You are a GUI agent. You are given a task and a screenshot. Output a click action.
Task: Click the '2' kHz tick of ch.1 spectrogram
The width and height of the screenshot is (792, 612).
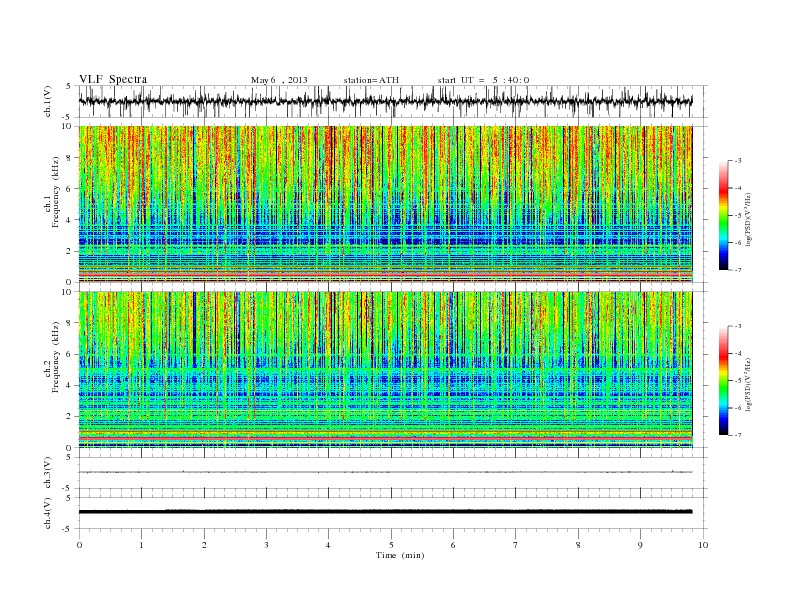coord(69,251)
